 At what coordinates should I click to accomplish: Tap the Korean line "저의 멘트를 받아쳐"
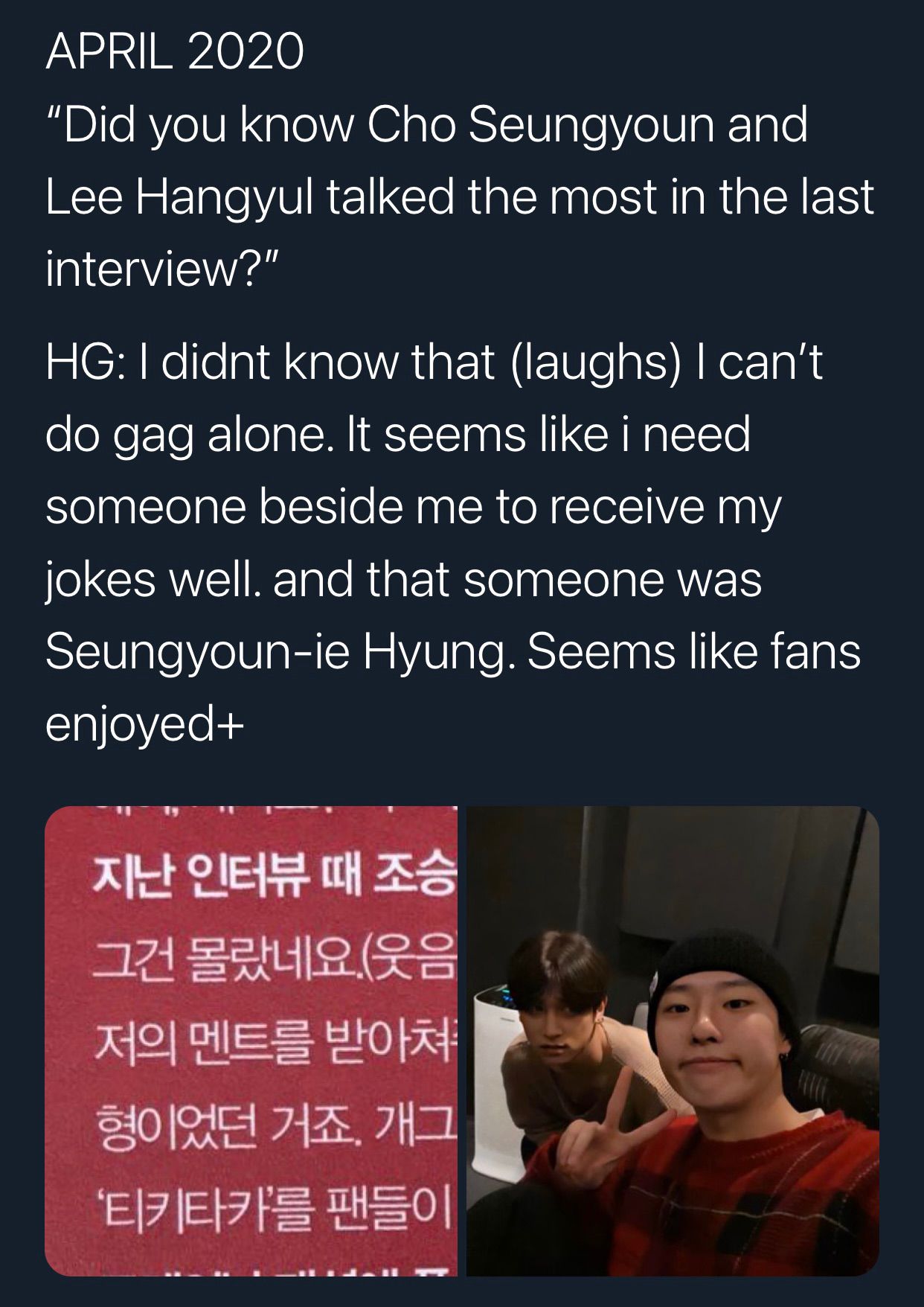click(274, 1051)
